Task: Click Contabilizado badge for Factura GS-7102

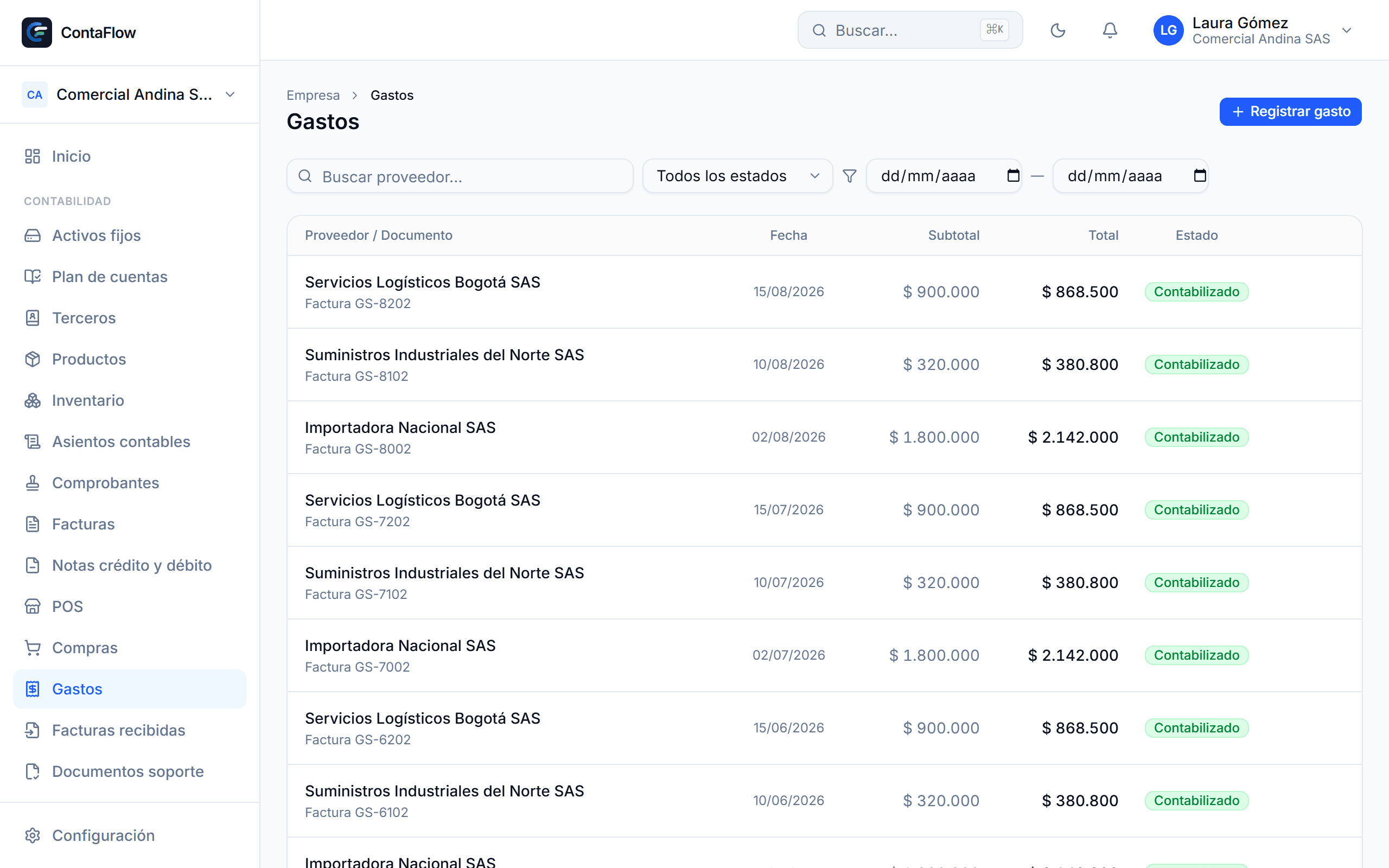Action: (1196, 583)
